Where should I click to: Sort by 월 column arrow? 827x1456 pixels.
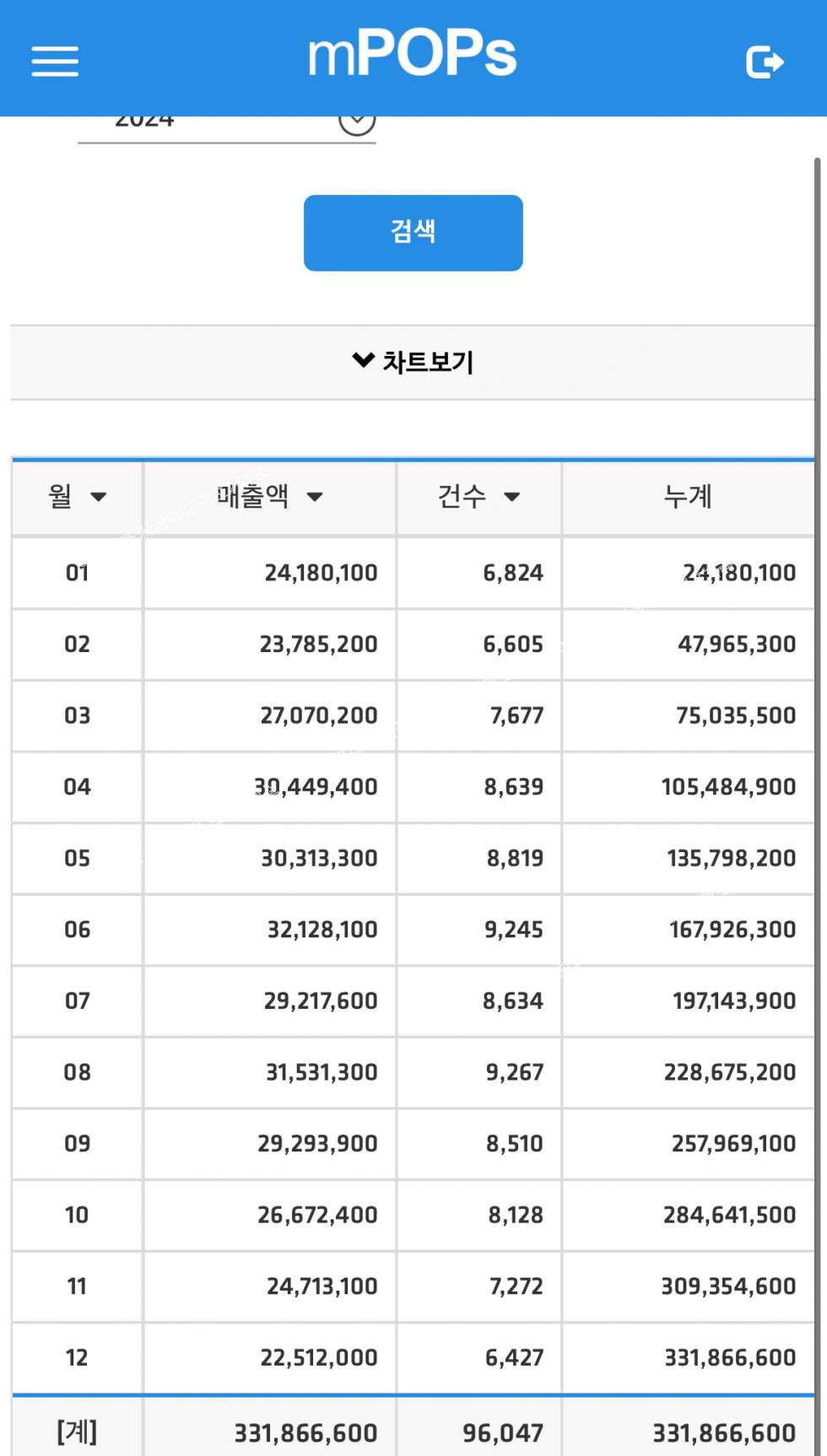pos(98,497)
